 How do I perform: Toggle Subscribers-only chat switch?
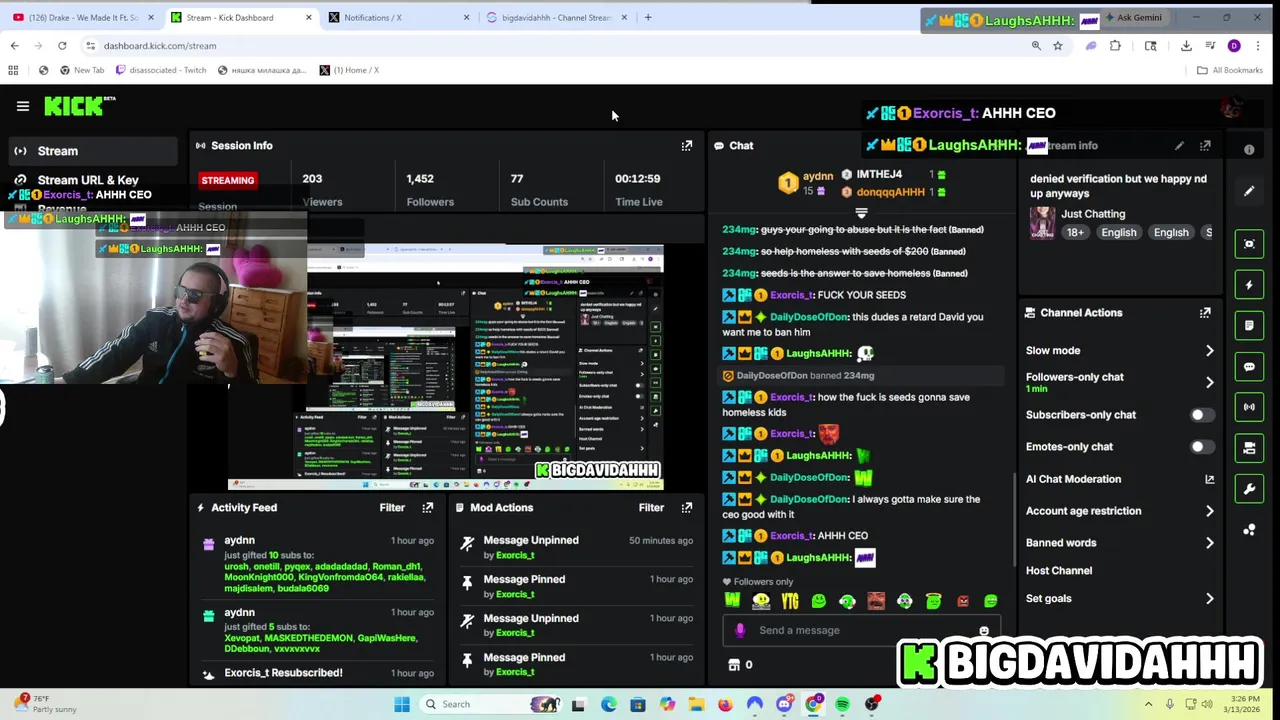[1203, 415]
